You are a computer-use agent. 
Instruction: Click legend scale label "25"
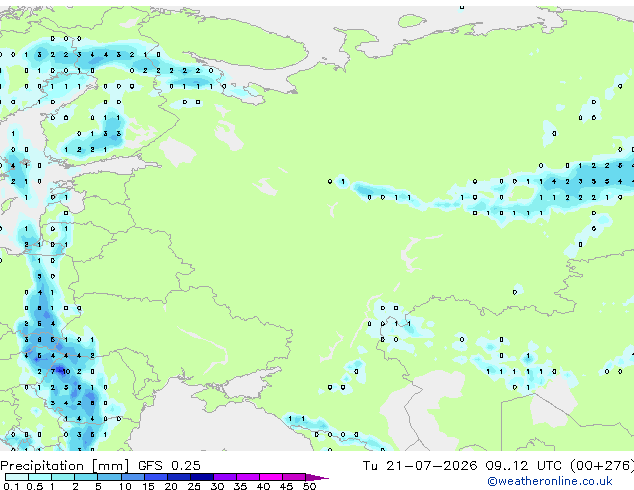[194, 486]
